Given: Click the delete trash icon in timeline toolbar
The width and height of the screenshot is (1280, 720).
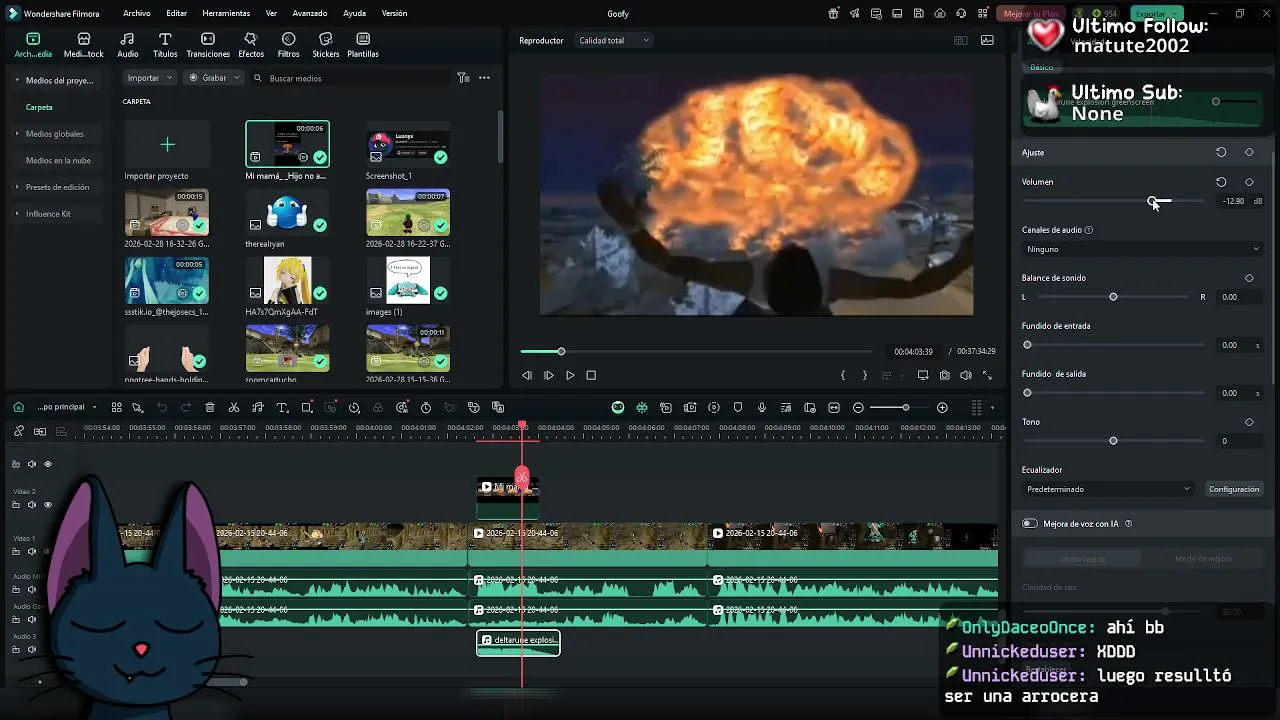Looking at the screenshot, I should pos(210,407).
